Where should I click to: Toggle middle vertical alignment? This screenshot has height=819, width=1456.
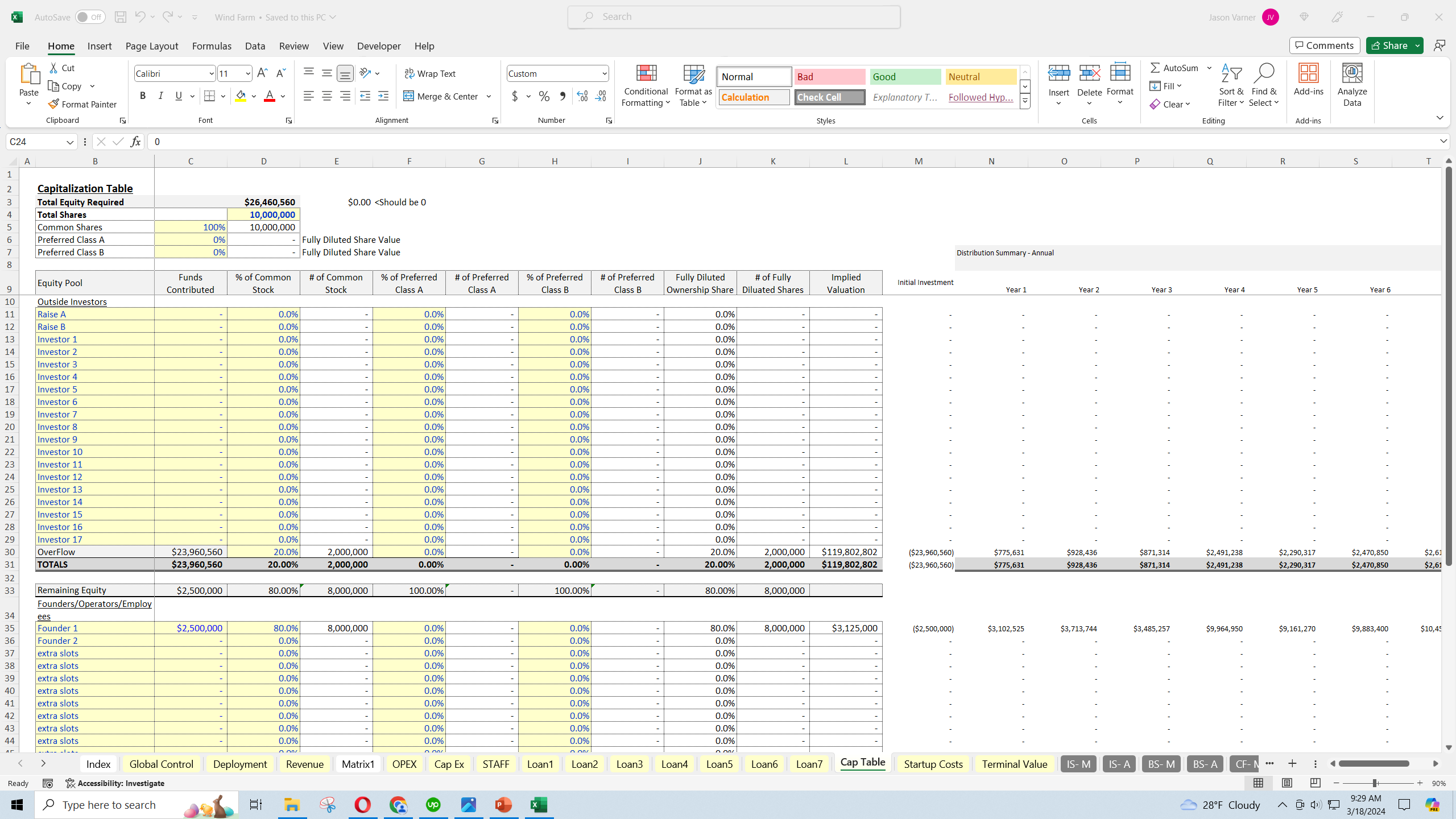pos(327,73)
